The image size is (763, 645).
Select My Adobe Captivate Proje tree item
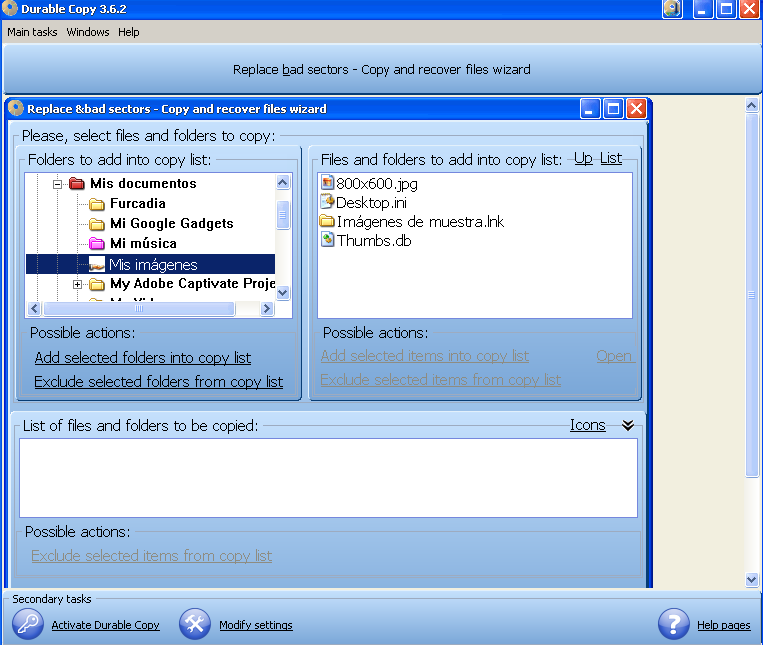(193, 284)
